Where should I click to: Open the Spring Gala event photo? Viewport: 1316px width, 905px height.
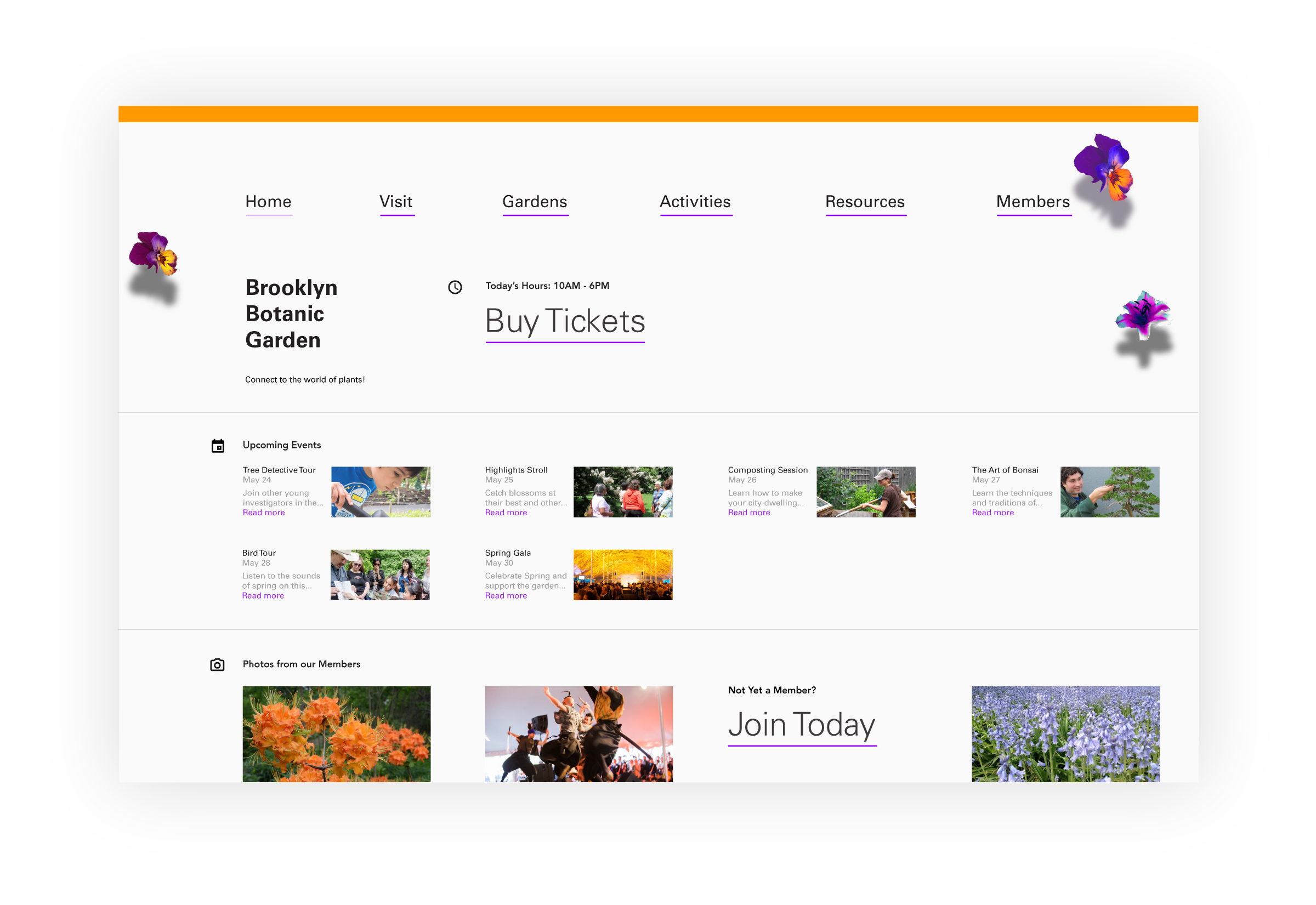click(x=623, y=574)
